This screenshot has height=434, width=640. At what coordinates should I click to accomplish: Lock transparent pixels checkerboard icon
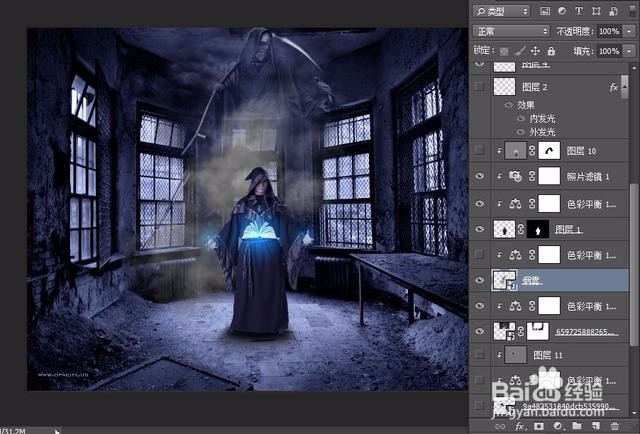coord(504,51)
